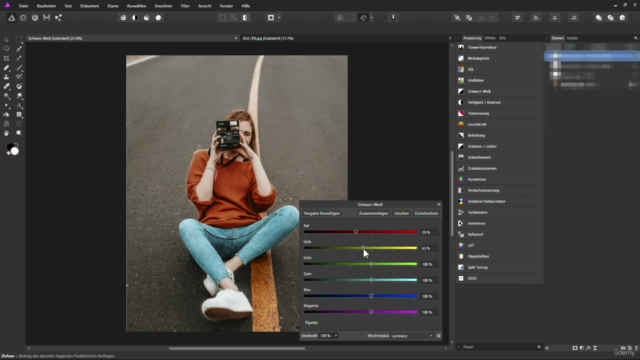
Task: Switch to the Develop Persona icon
Action: [x=35, y=18]
